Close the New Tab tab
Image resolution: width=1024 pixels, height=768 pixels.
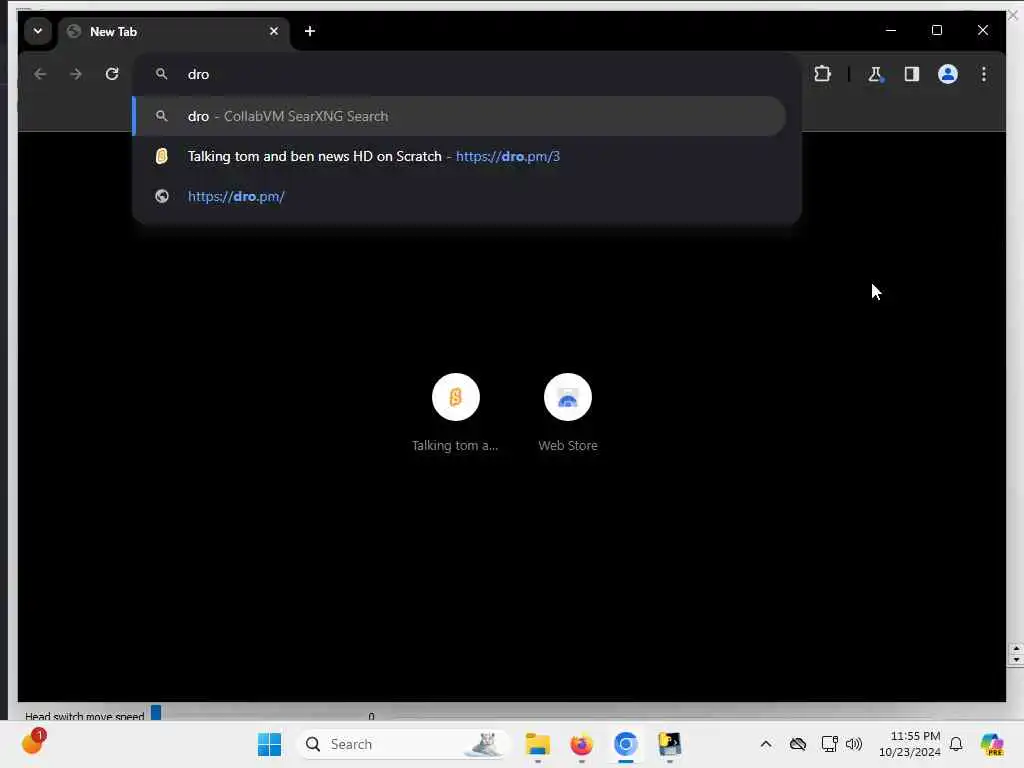[x=274, y=31]
